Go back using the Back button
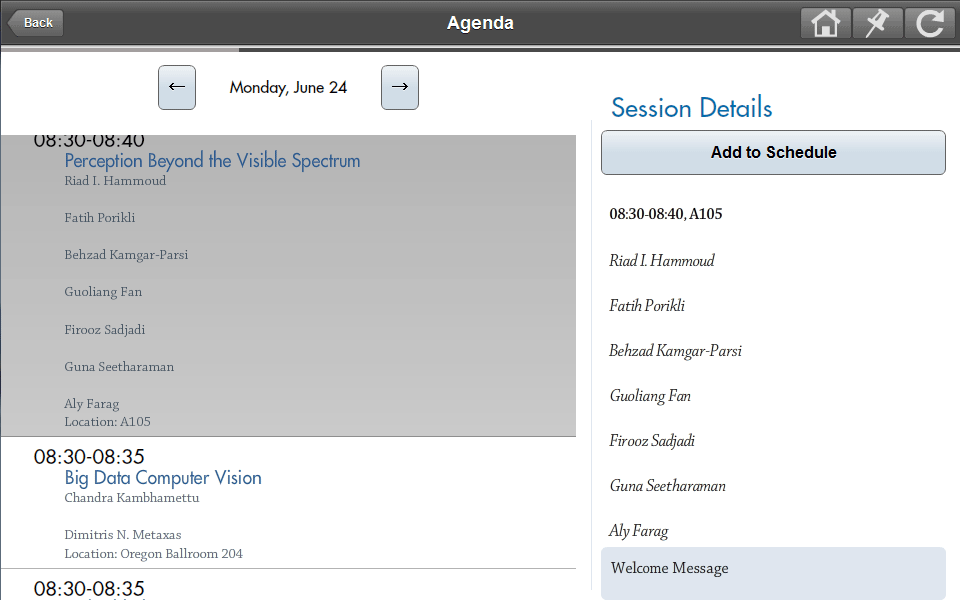The height and width of the screenshot is (600, 960). [36, 23]
